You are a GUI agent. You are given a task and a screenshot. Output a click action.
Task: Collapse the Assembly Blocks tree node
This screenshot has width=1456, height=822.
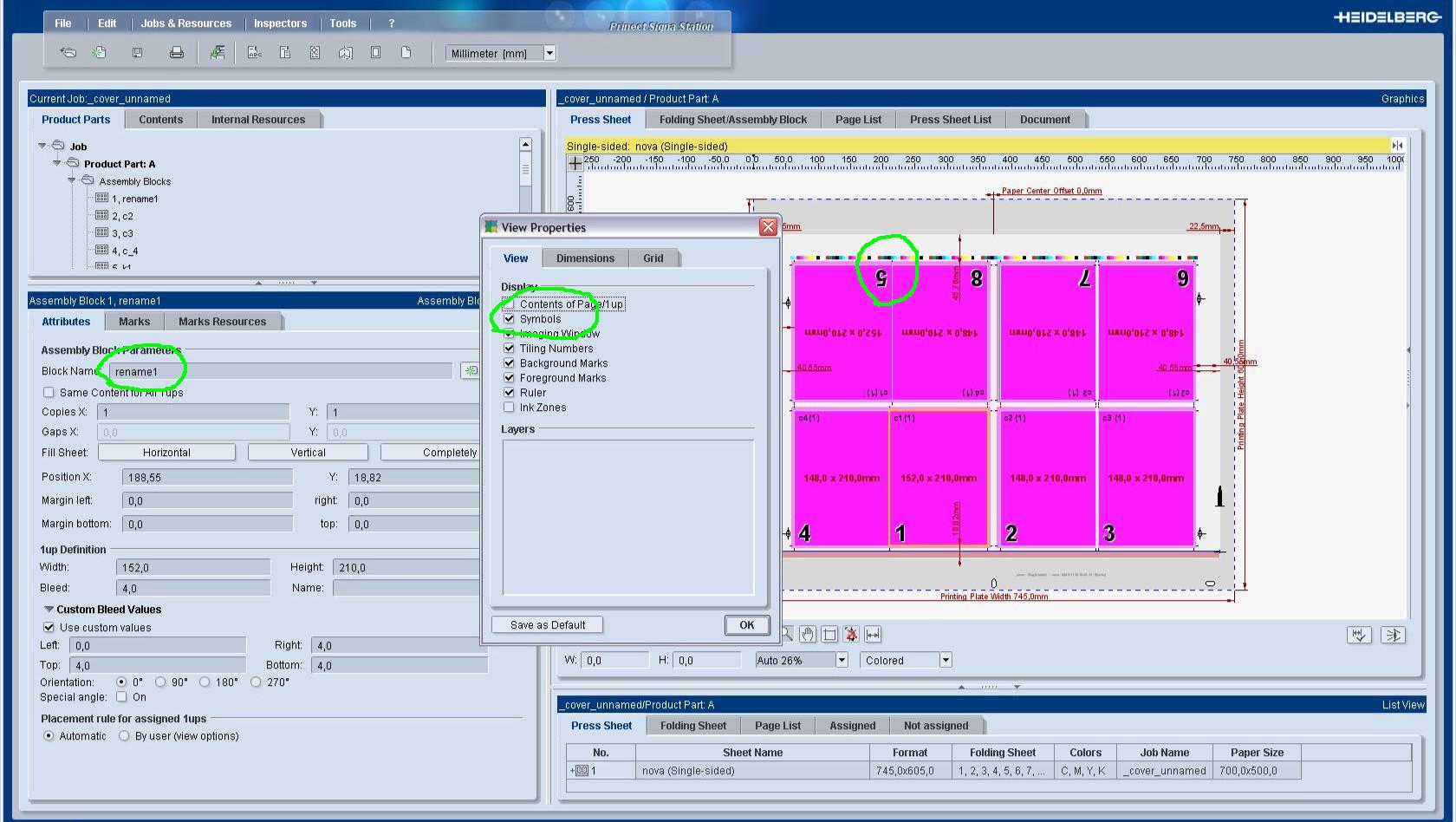[x=72, y=180]
